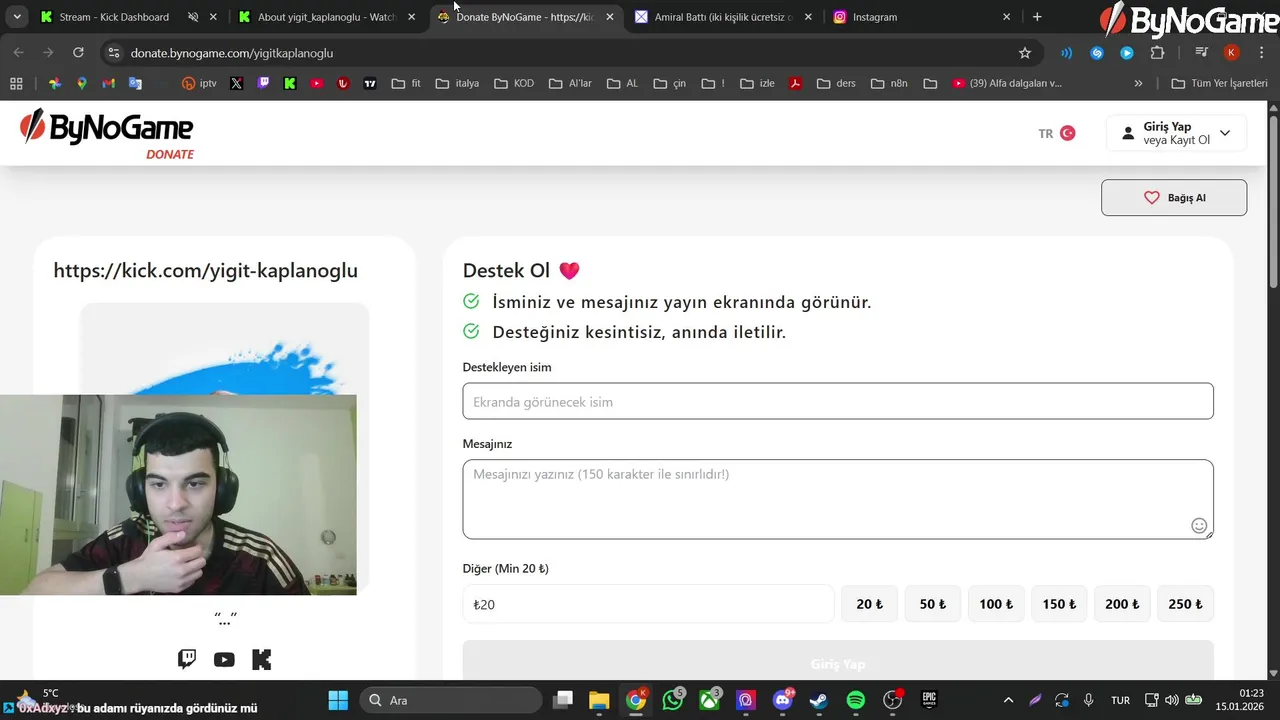Viewport: 1280px width, 720px height.
Task: Open Gmail bookmark icon
Action: point(108,84)
